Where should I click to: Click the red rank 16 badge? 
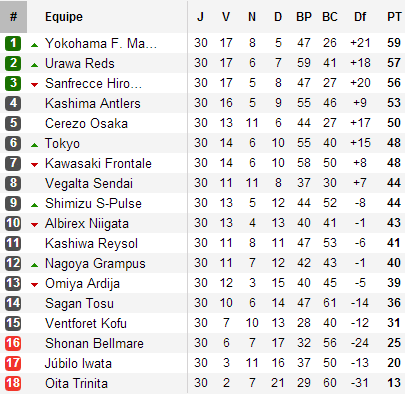[13, 343]
